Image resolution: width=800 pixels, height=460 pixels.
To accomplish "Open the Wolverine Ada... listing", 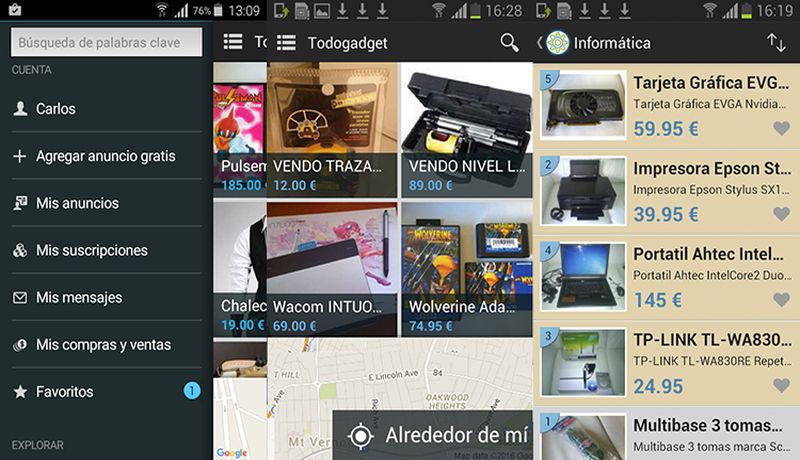I will tap(467, 269).
